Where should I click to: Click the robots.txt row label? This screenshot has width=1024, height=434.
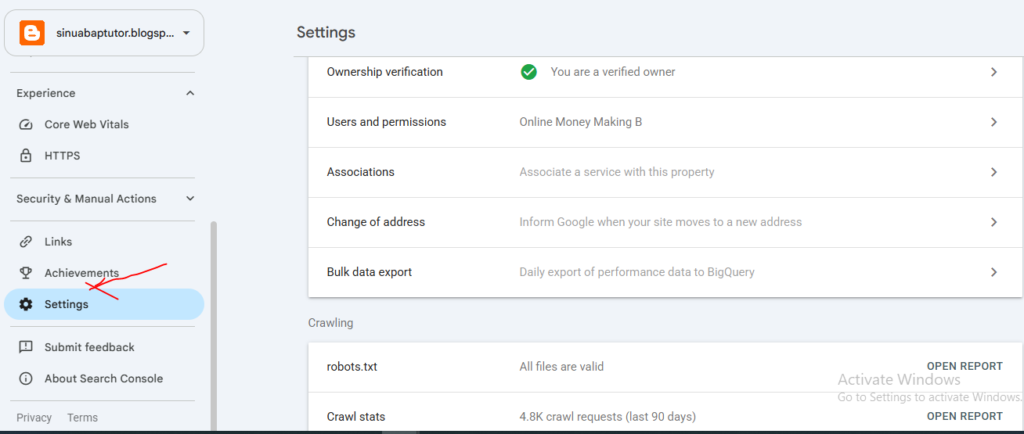tap(352, 367)
